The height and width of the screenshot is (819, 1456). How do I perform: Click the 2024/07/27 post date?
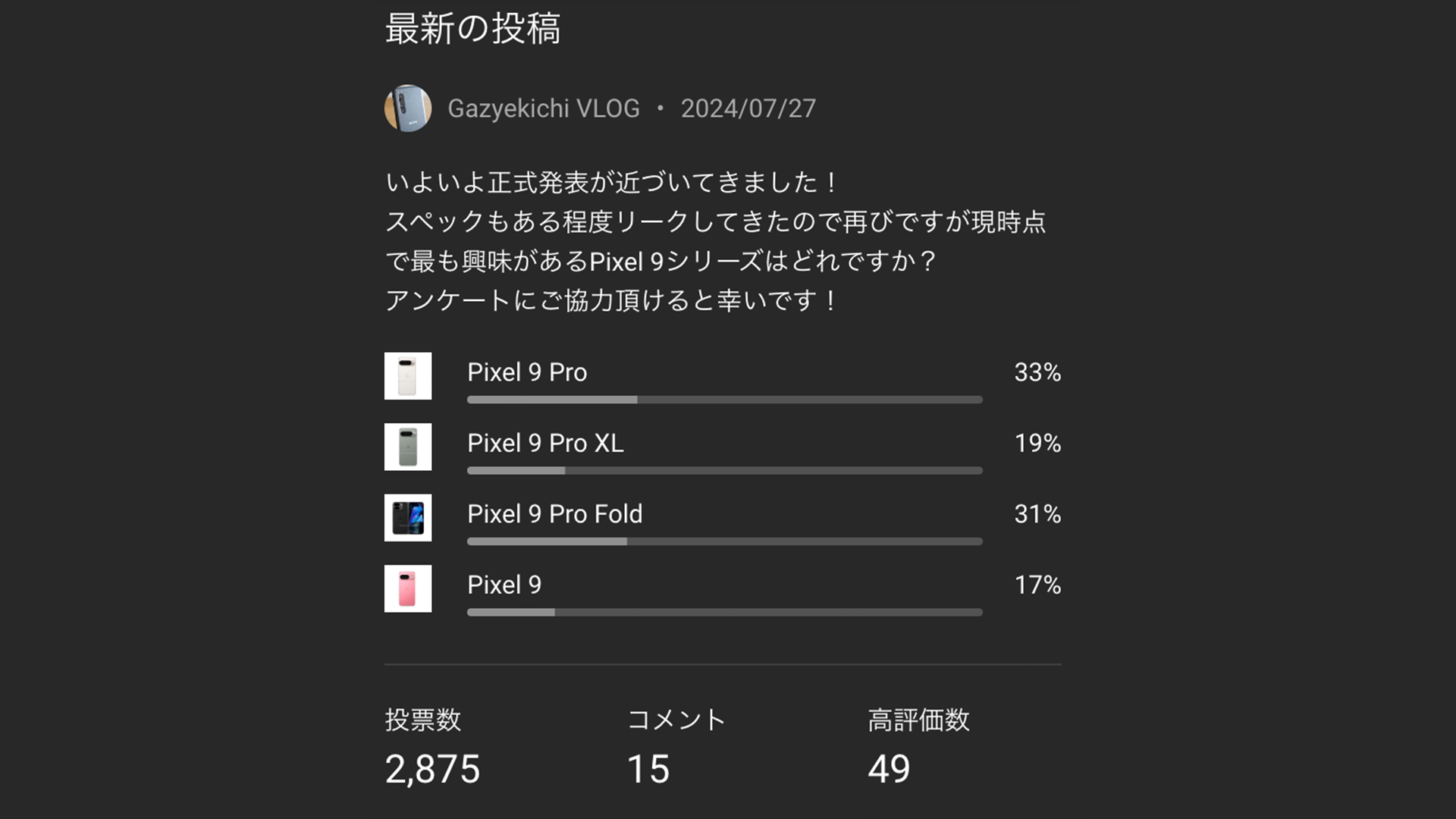click(x=748, y=108)
